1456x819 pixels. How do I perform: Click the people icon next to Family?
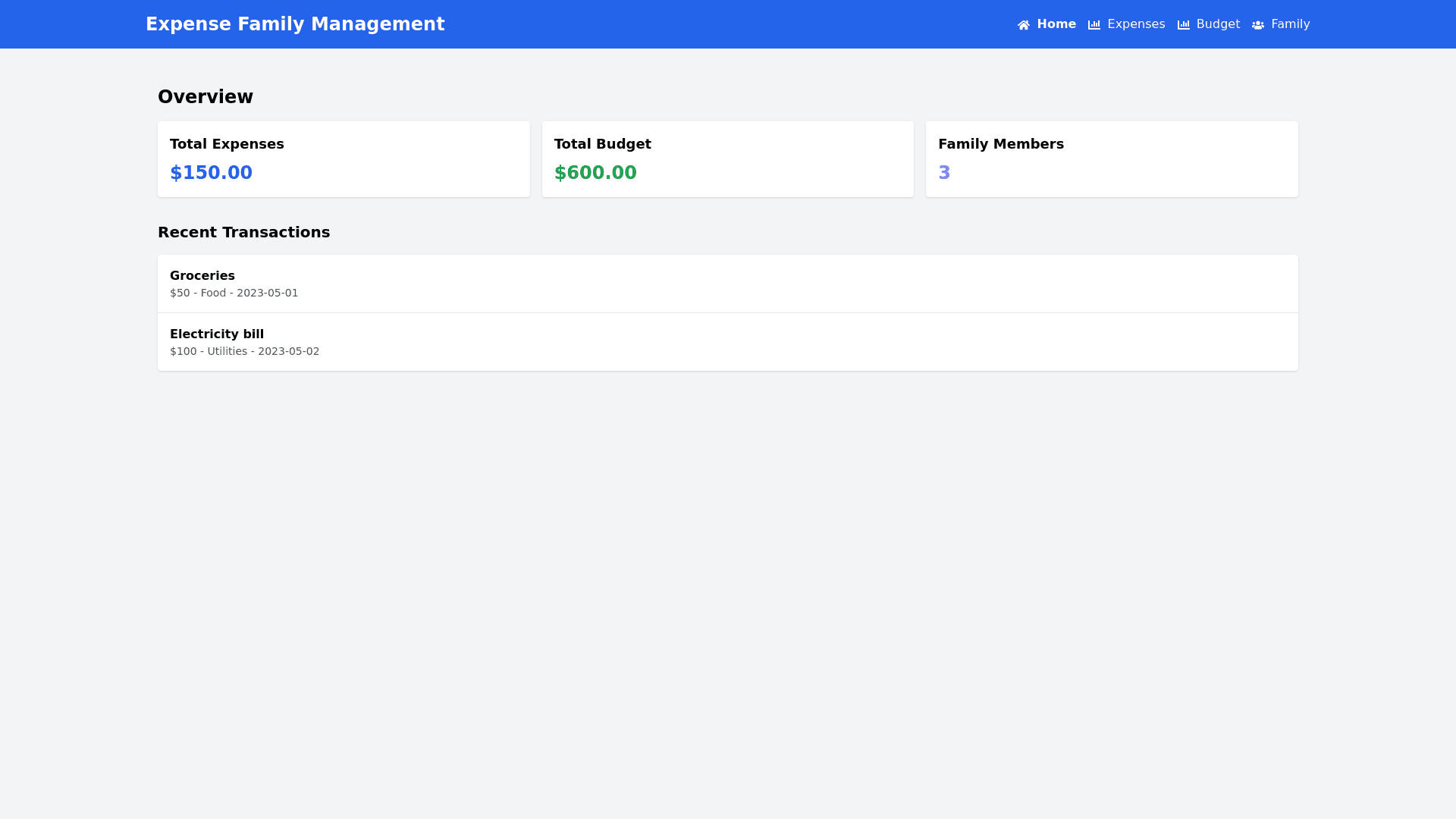[x=1259, y=24]
